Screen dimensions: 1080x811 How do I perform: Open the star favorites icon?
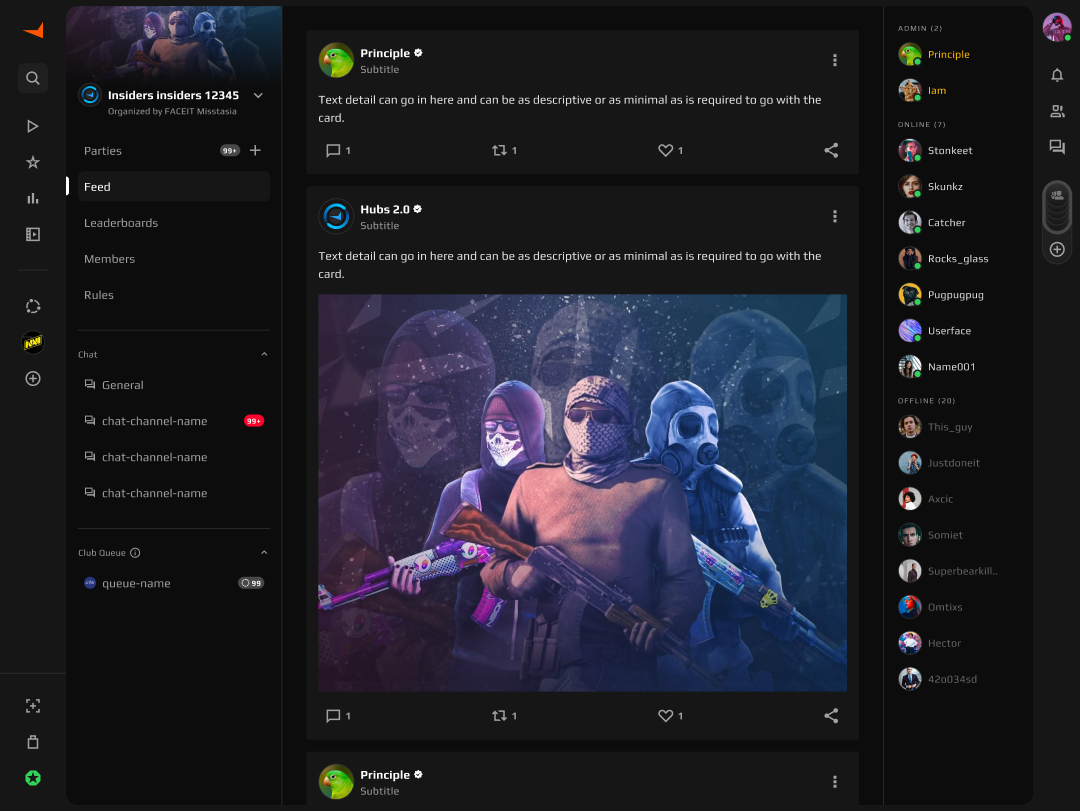coord(32,163)
